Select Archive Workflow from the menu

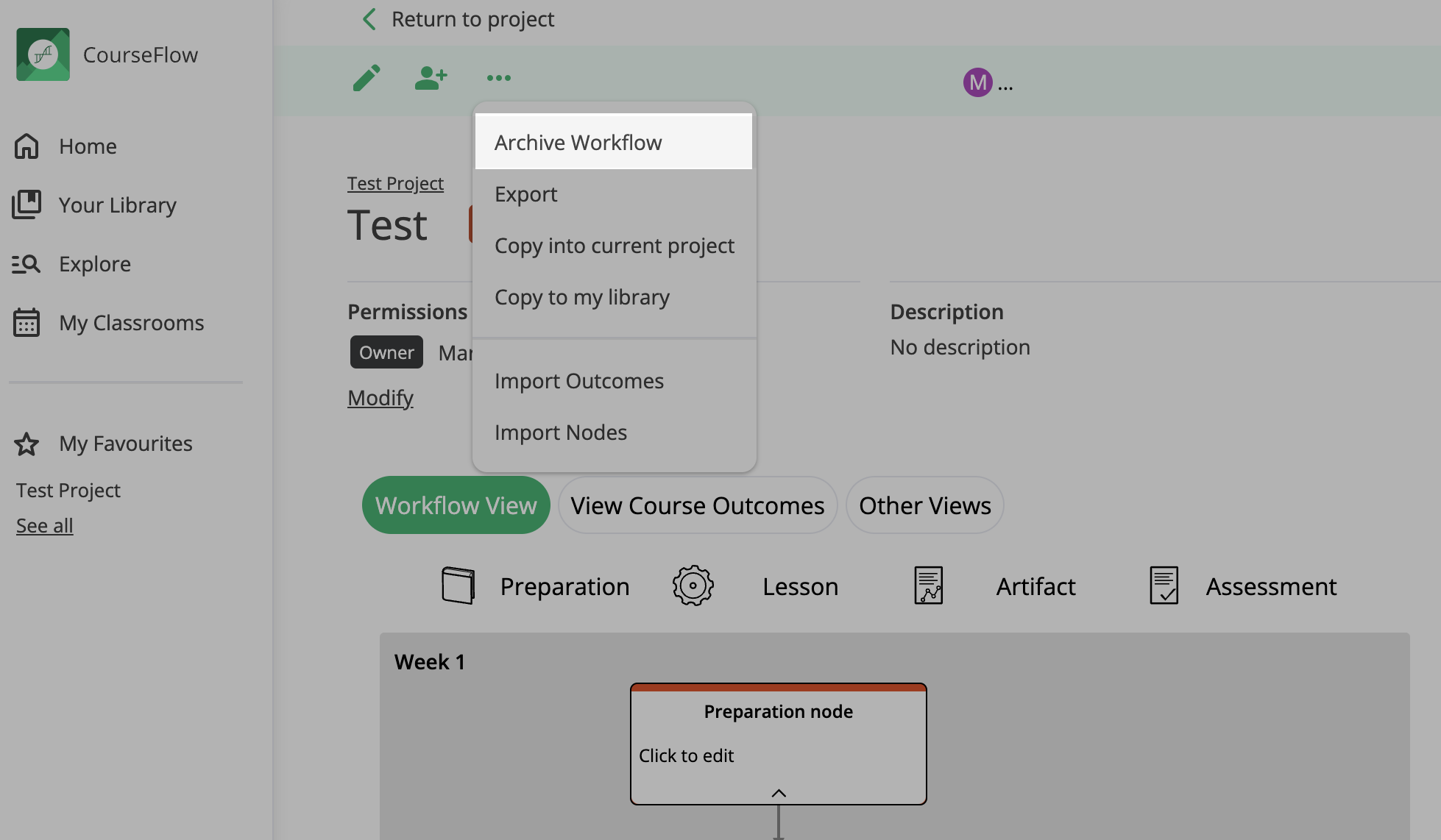pos(578,143)
